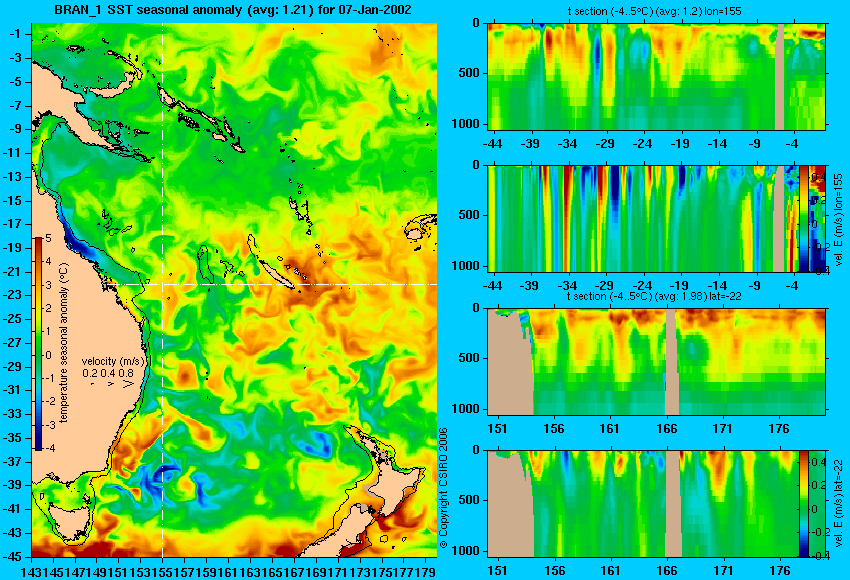Viewport: 850px width, 580px height.
Task: Click the '-4' tick on the temperature colorbar
Action: [48, 449]
